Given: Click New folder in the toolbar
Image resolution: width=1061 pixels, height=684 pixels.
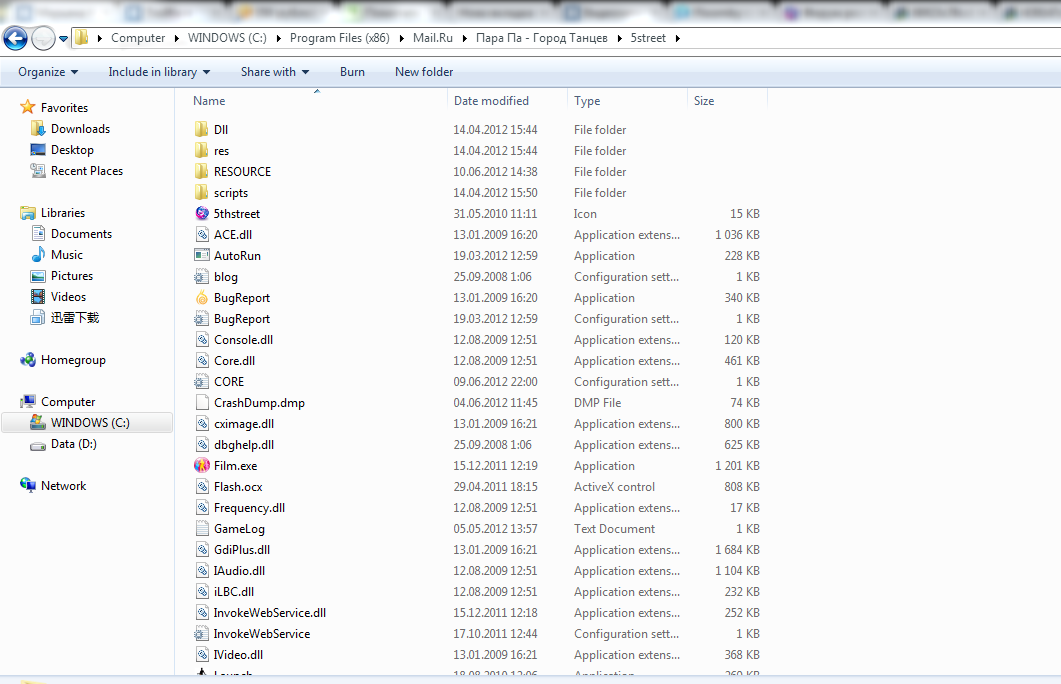Looking at the screenshot, I should 424,72.
